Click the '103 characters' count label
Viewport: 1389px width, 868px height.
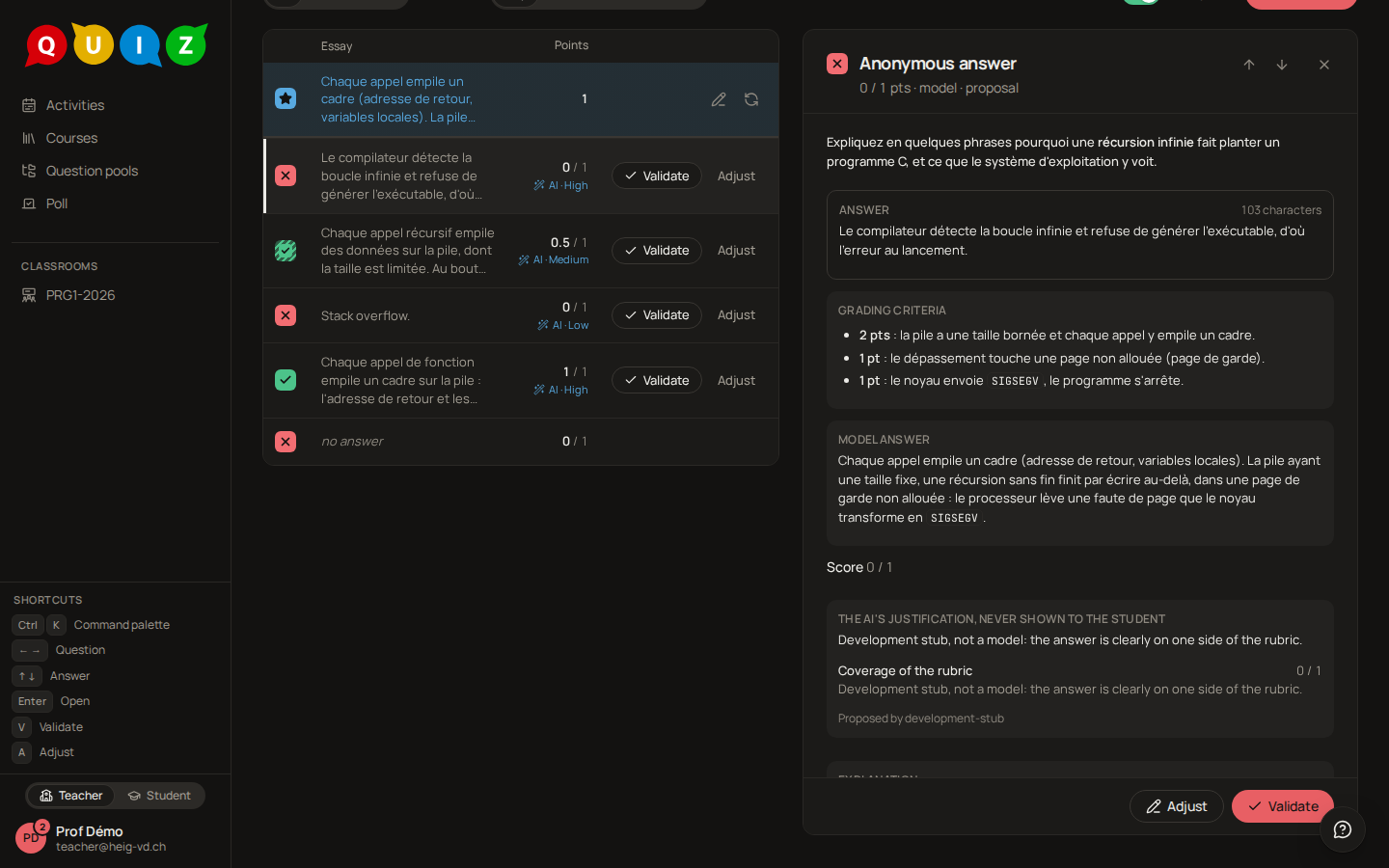[1281, 210]
